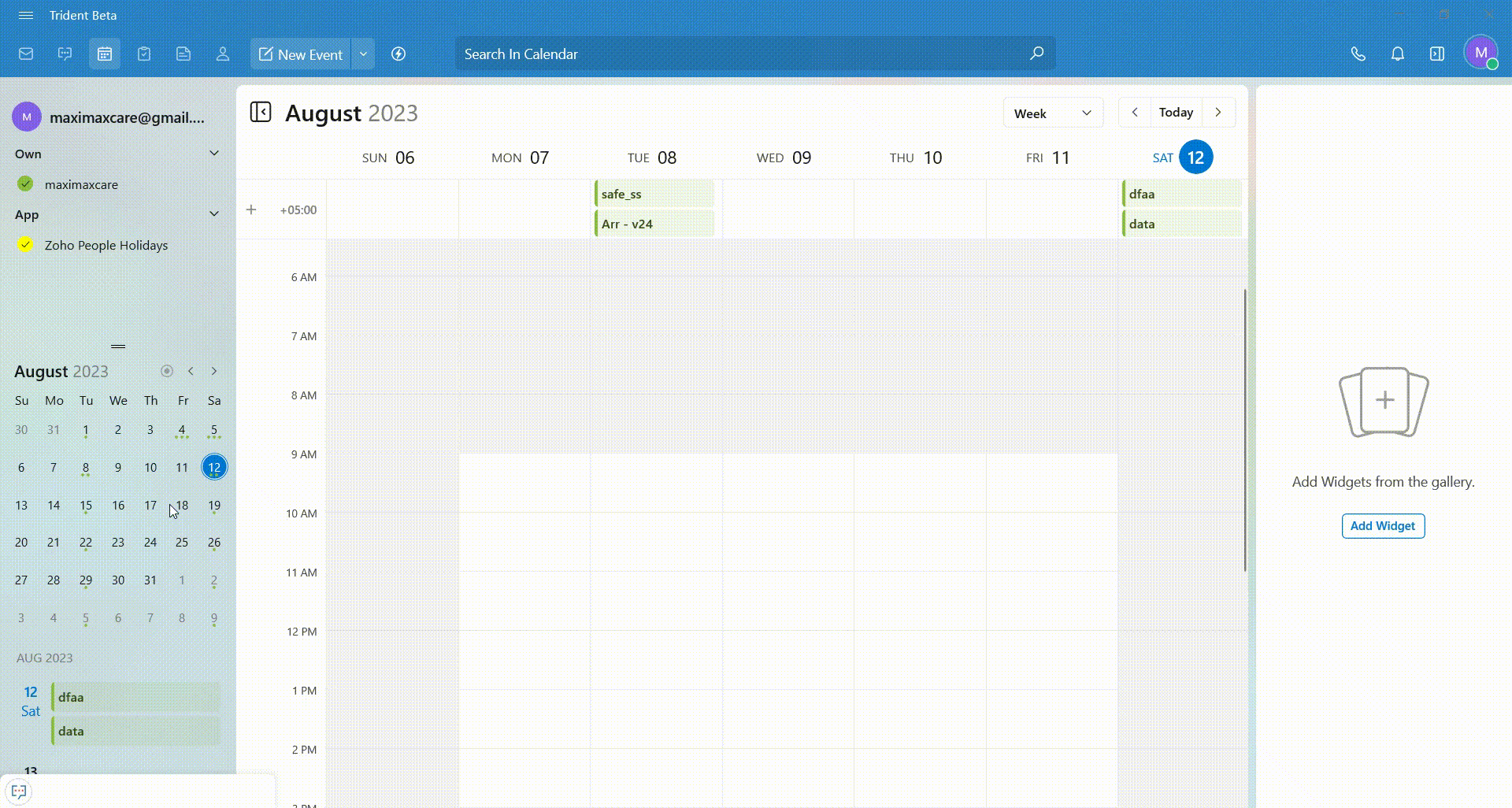Screen dimensions: 1512x808
Task: Open the notifications bell
Action: click(x=1397, y=54)
